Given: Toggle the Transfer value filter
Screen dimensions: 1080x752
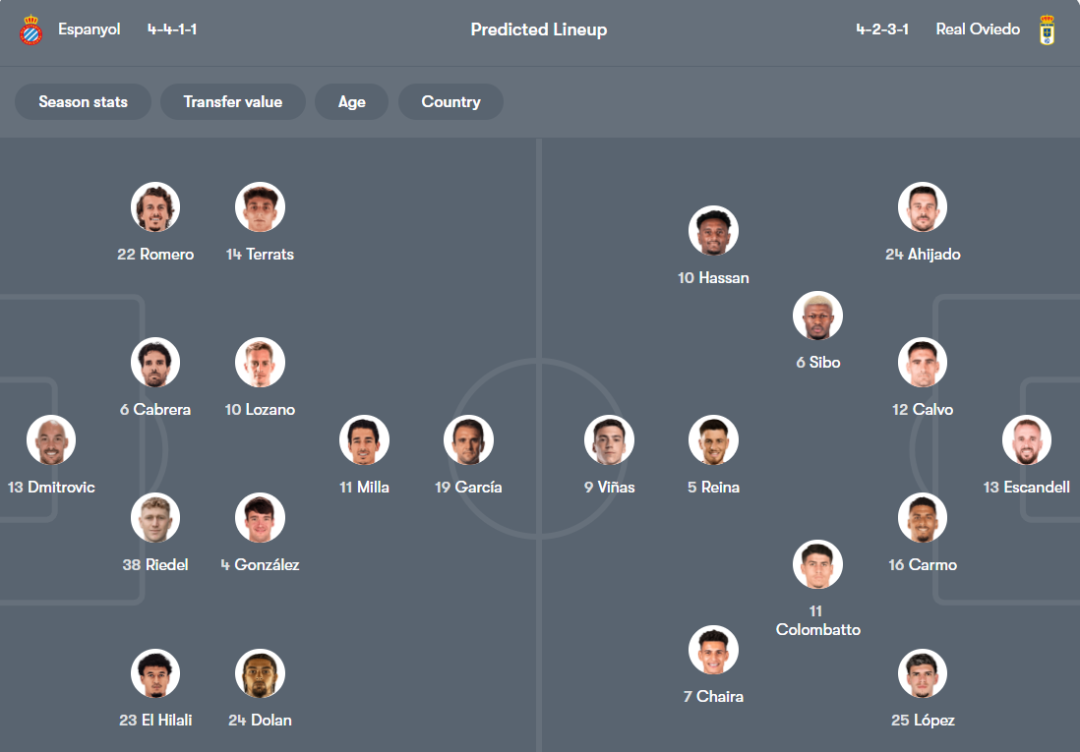Looking at the screenshot, I should tap(233, 102).
